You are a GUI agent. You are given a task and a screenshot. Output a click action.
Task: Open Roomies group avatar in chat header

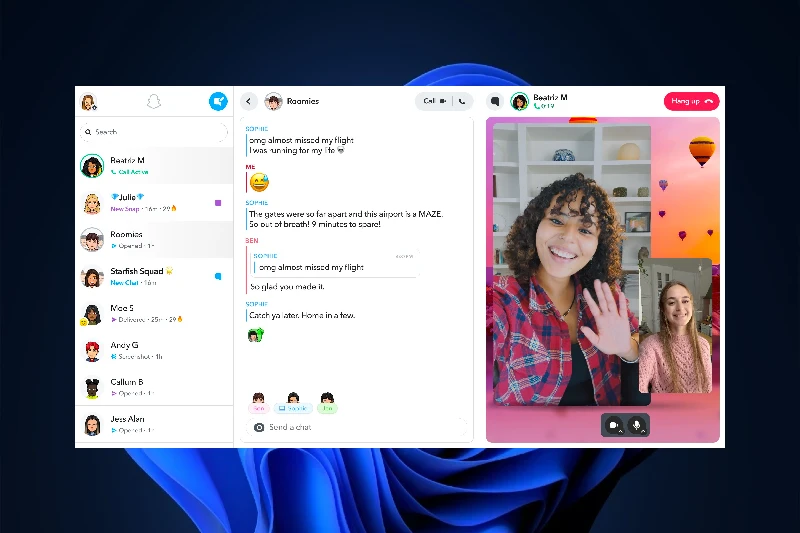click(273, 101)
